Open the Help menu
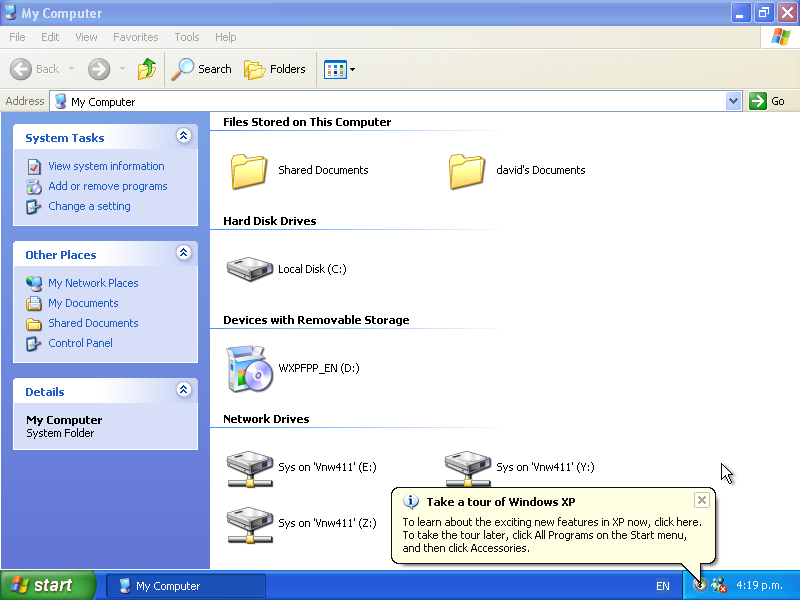Image resolution: width=800 pixels, height=600 pixels. 226,37
